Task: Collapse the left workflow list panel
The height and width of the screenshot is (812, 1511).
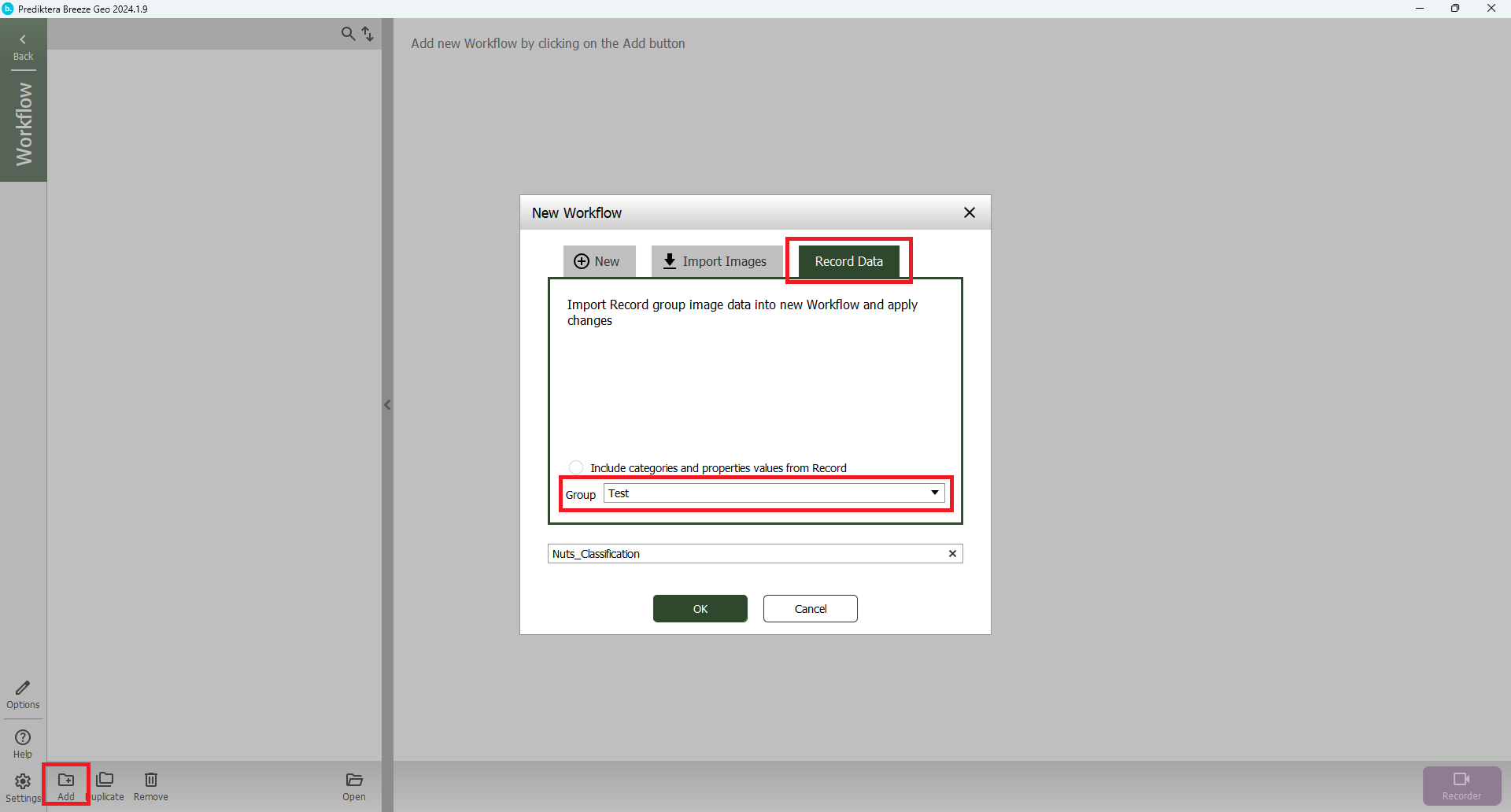Action: click(387, 405)
